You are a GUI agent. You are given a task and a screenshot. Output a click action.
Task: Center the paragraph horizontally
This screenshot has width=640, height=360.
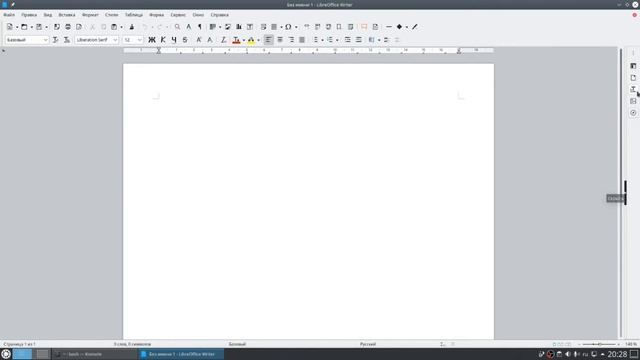280,40
